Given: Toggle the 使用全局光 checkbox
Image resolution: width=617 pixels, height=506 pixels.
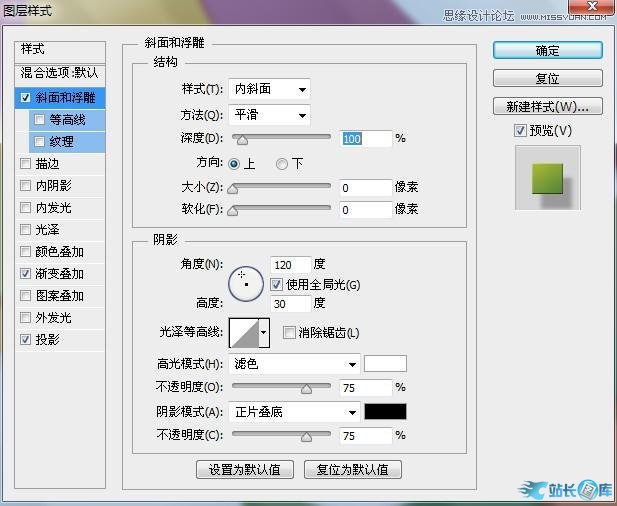Looking at the screenshot, I should [277, 285].
